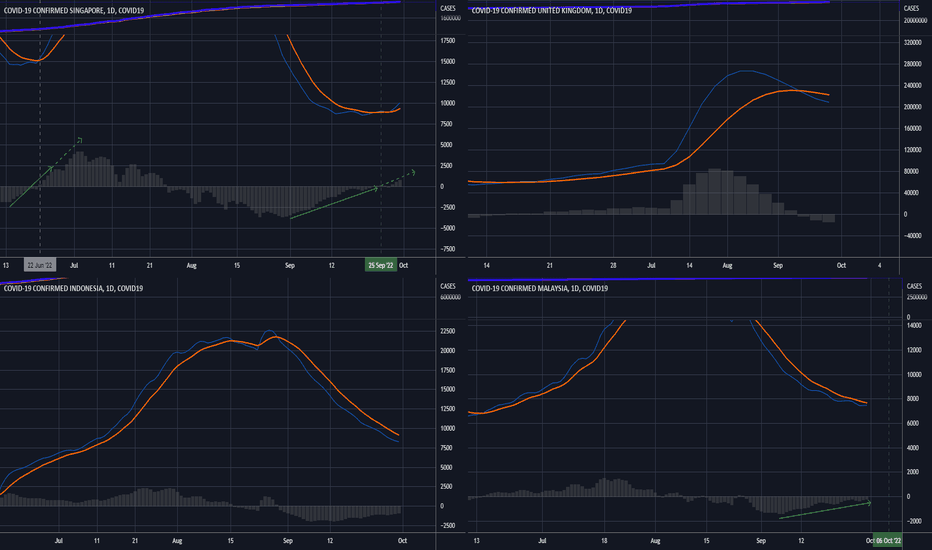Select the 06 Oct '22 date label on Malaysia timeline
This screenshot has height=550, width=932.
click(x=888, y=540)
